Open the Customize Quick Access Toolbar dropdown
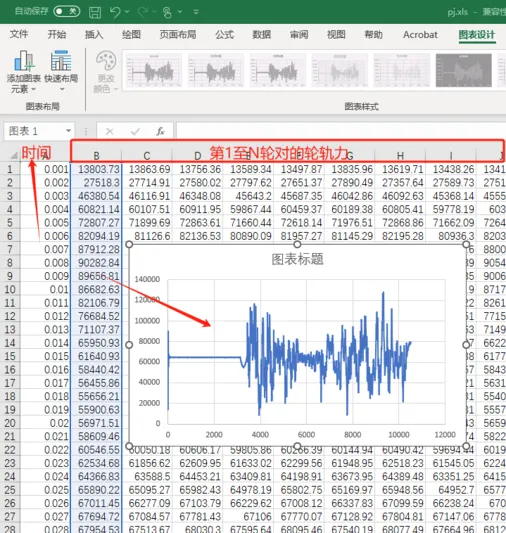This screenshot has width=506, height=533. pyautogui.click(x=196, y=12)
